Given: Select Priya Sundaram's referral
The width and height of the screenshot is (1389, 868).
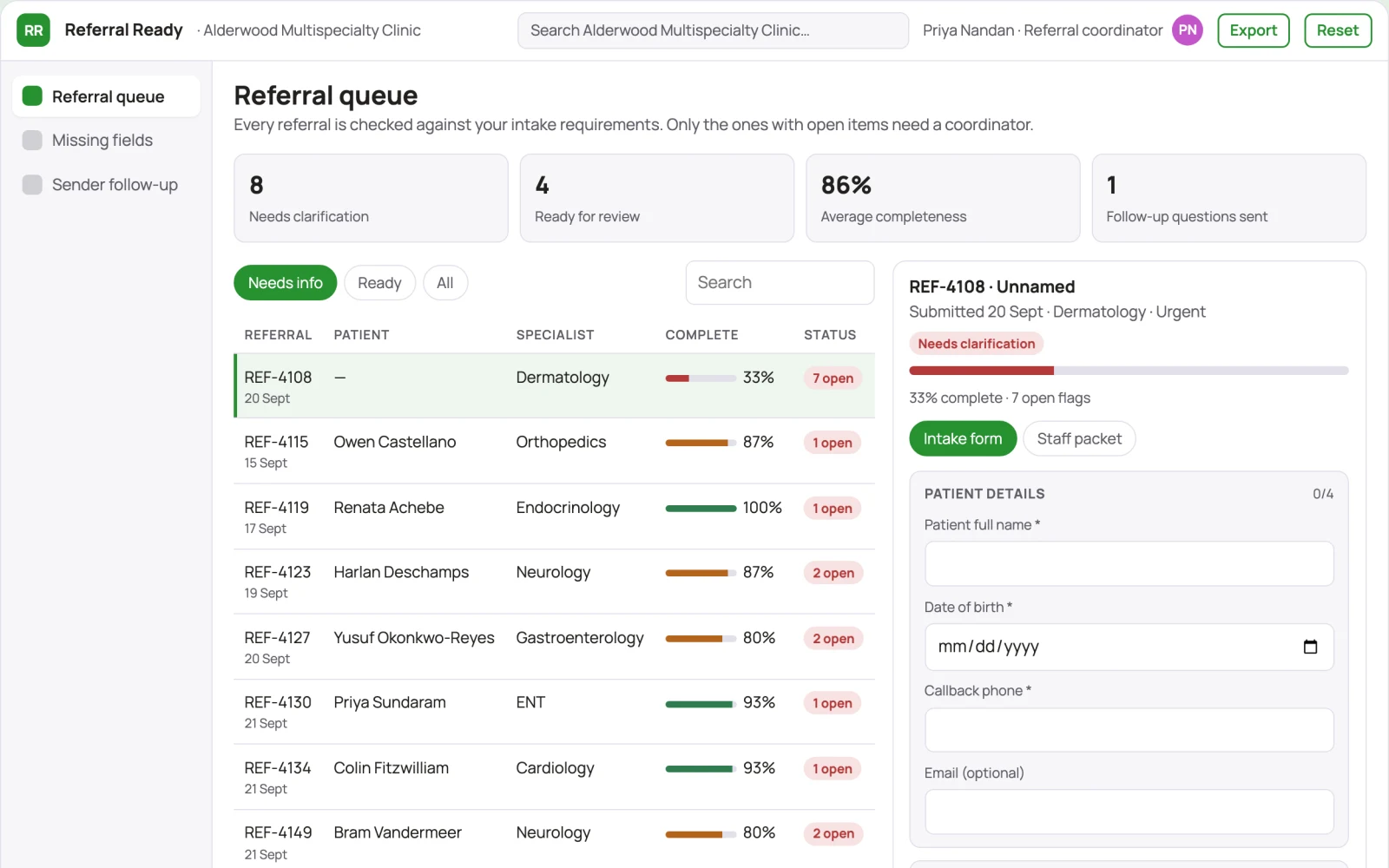Looking at the screenshot, I should (554, 712).
